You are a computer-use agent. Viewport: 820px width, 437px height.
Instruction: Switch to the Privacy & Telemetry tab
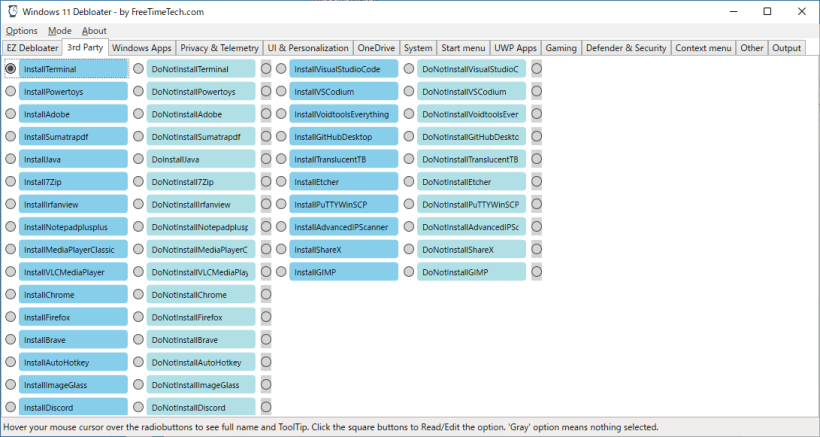(x=219, y=48)
